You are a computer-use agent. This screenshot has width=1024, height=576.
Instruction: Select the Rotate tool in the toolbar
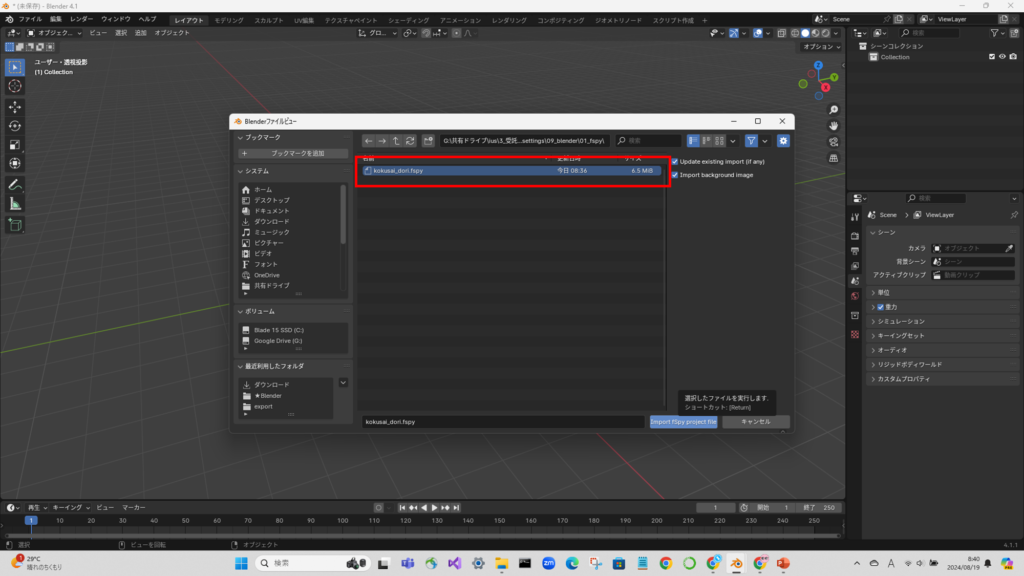(x=15, y=125)
